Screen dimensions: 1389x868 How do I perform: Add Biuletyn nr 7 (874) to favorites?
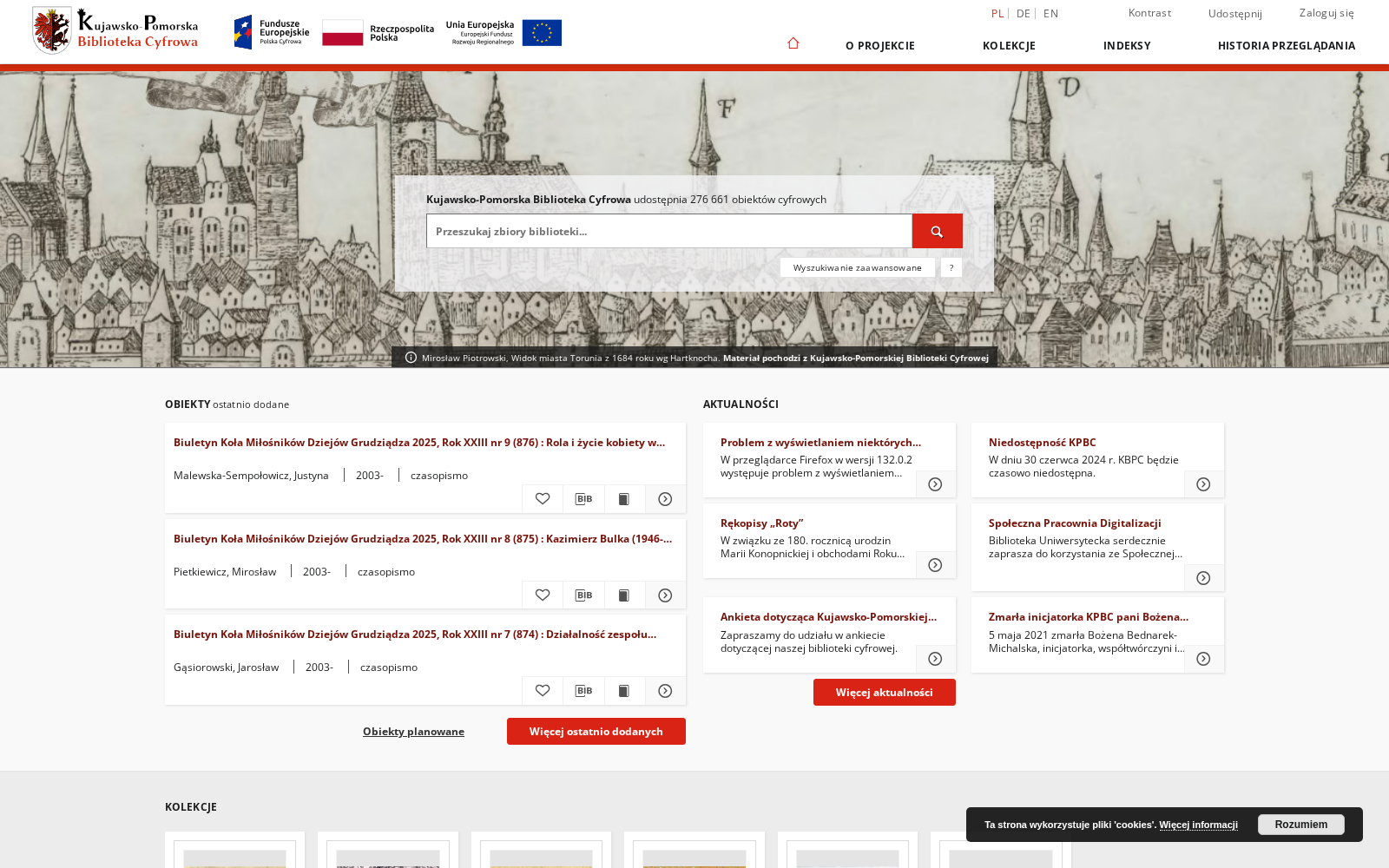(x=543, y=691)
